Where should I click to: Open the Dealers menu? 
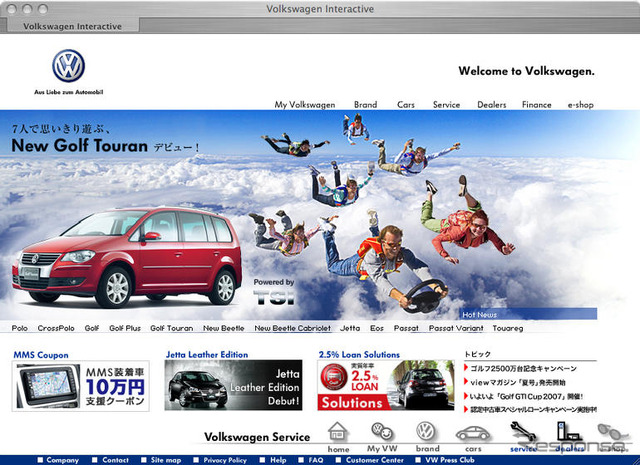pyautogui.click(x=491, y=105)
